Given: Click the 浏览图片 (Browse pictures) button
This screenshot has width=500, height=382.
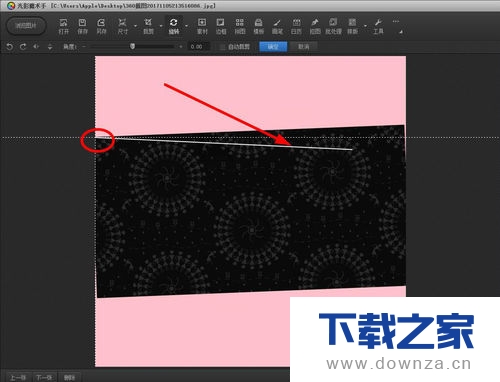Looking at the screenshot, I should tap(26, 26).
